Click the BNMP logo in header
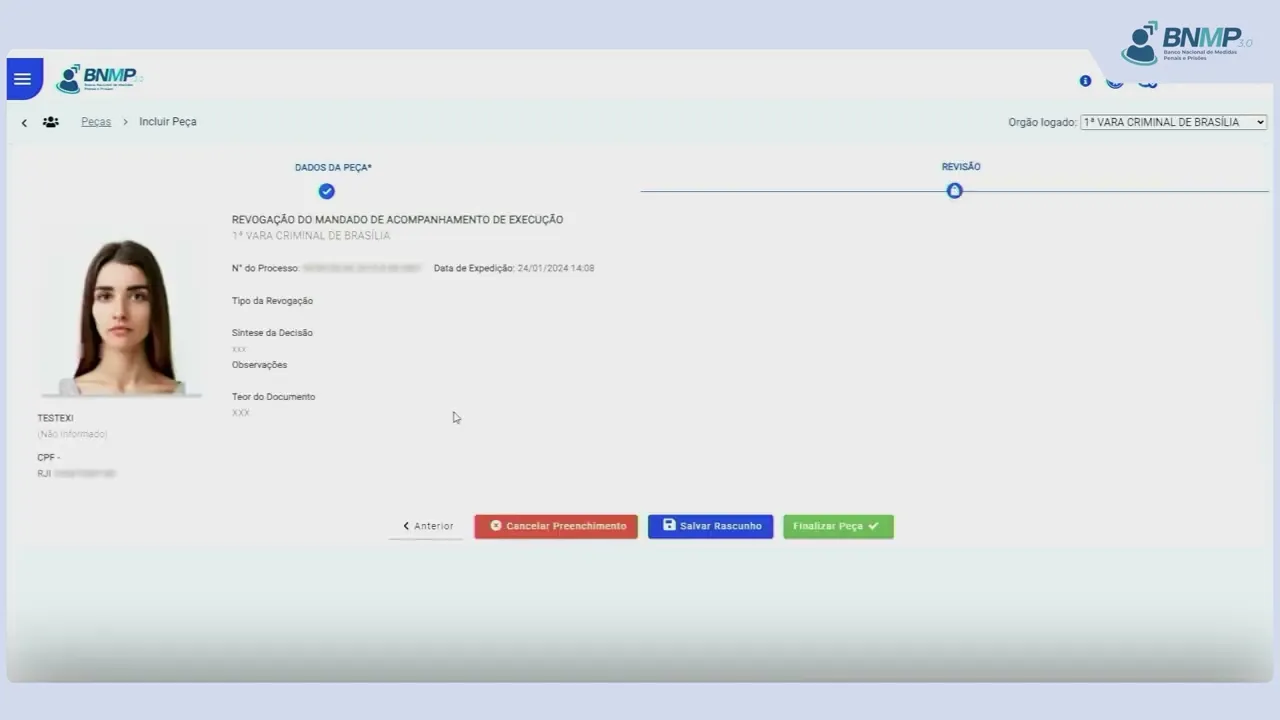Viewport: 1280px width, 720px height. [99, 79]
